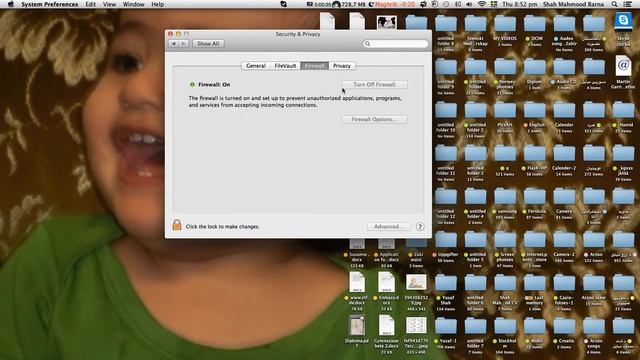Open the Croatia folder

pos(564,327)
